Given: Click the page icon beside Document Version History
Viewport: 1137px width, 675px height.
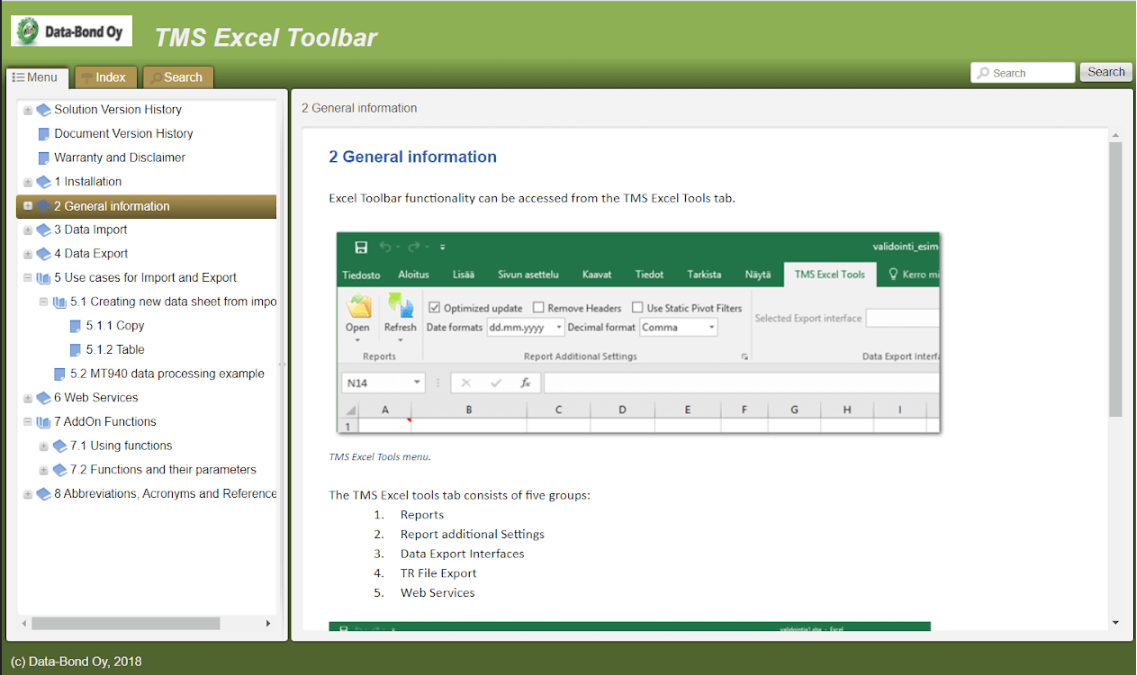Looking at the screenshot, I should pyautogui.click(x=43, y=134).
